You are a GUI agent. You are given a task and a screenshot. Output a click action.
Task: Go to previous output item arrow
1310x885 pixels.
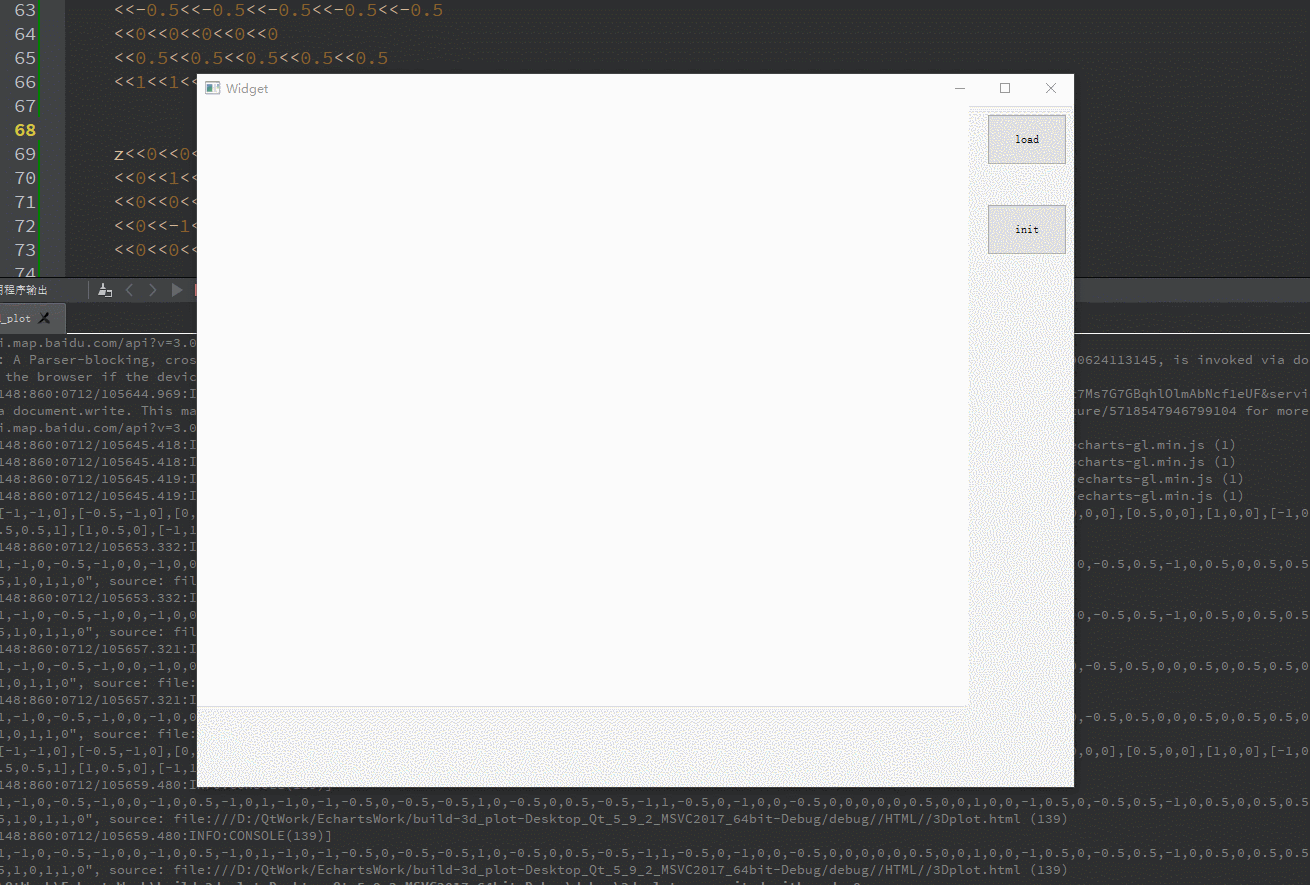pos(129,290)
